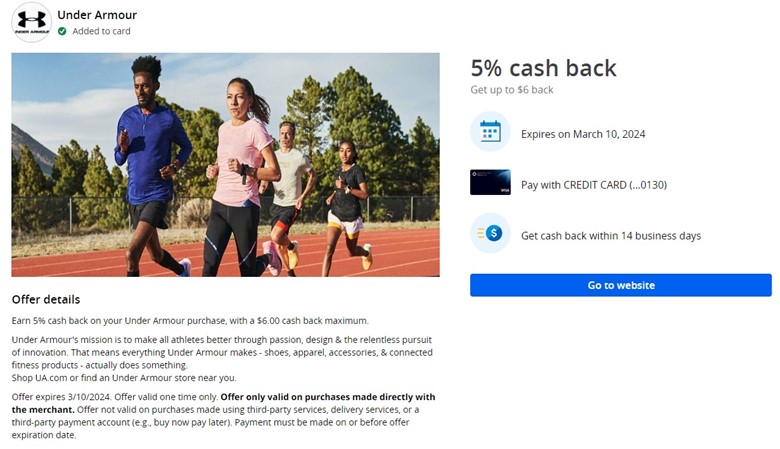Click the calendar expiration icon
Screen dimensions: 780x449
[490, 132]
